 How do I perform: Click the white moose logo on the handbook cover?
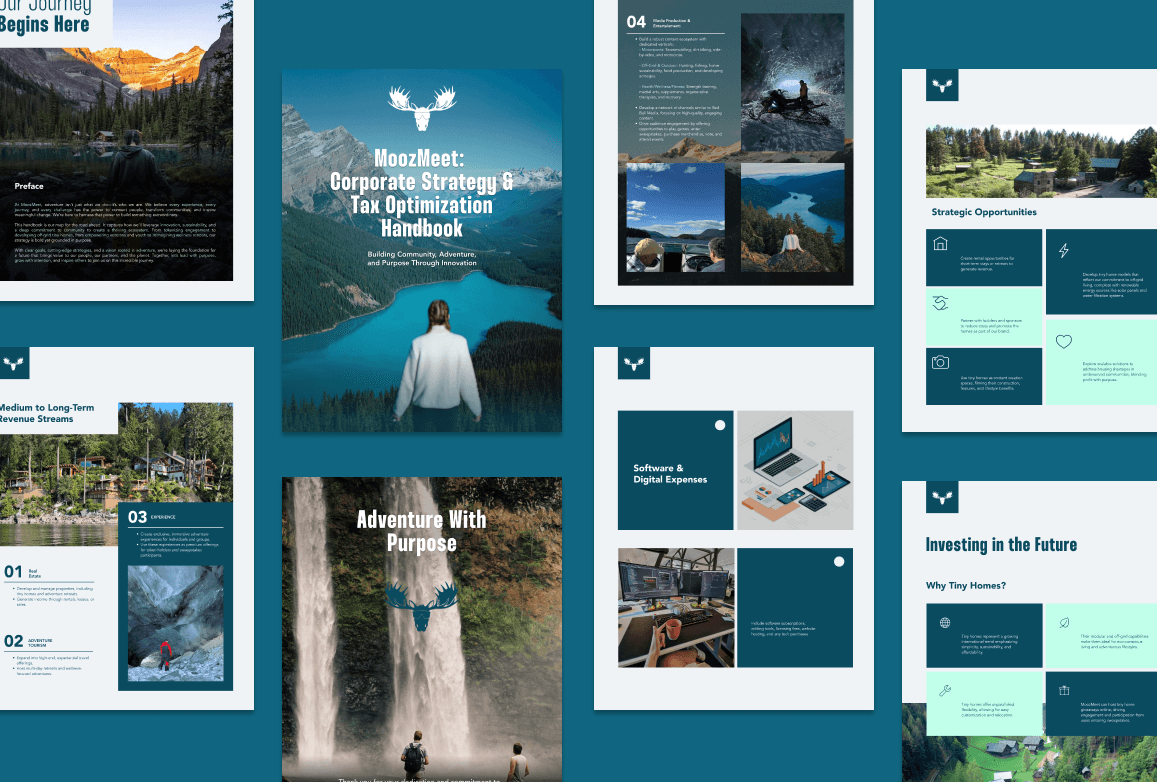click(x=422, y=108)
